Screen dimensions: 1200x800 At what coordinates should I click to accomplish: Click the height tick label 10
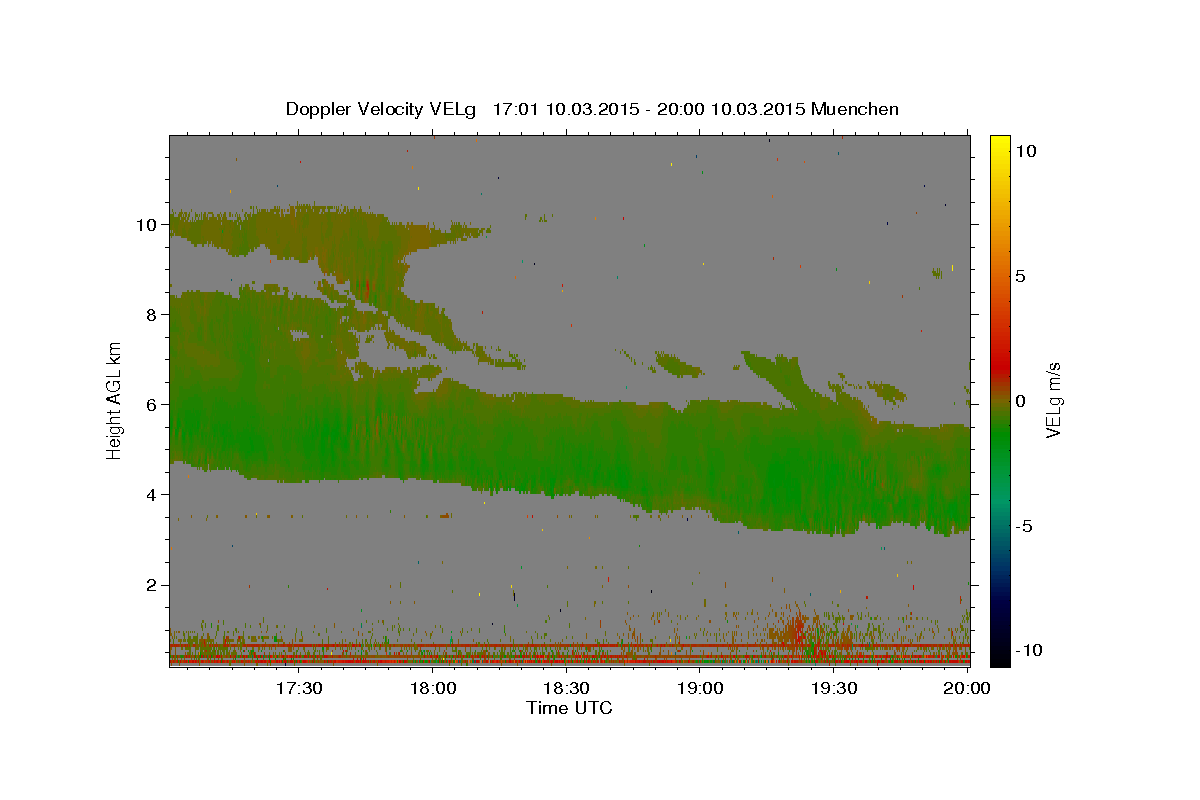click(x=147, y=224)
